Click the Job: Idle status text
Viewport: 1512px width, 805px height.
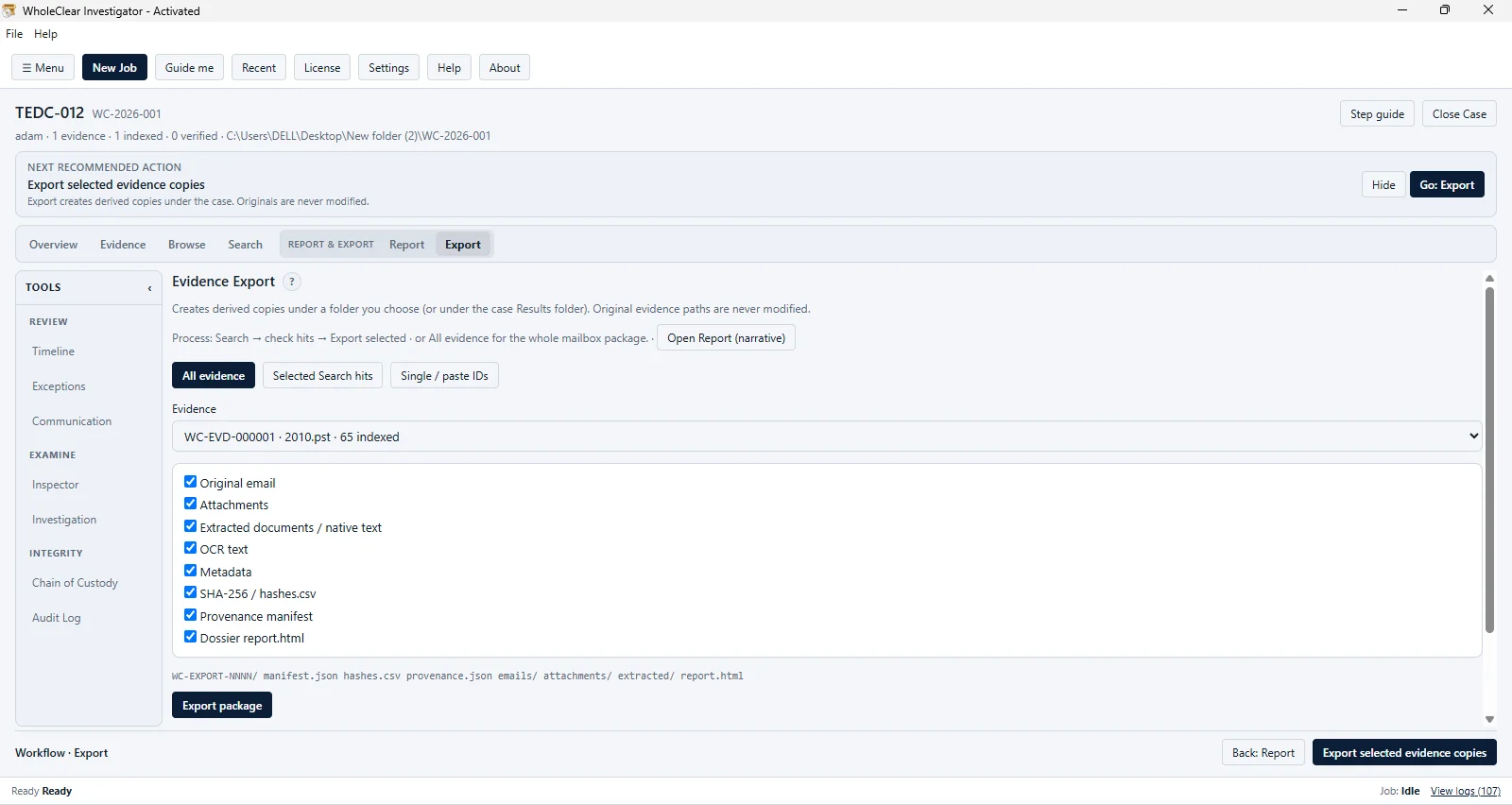(x=1400, y=792)
